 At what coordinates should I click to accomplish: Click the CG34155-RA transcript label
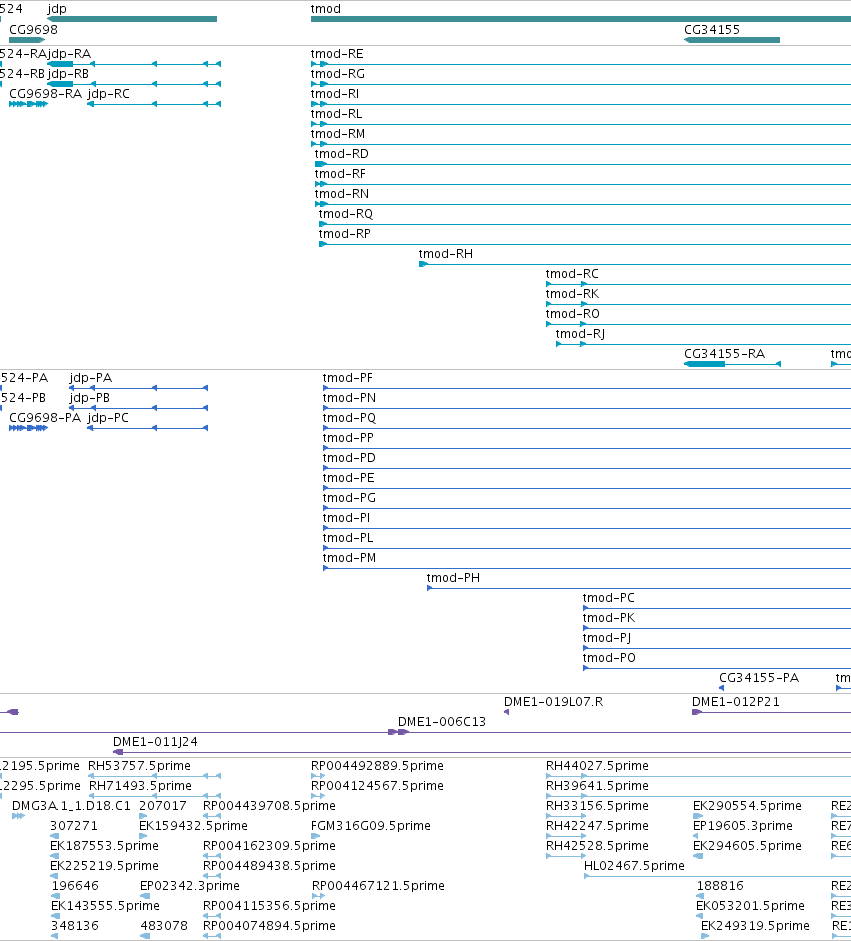(724, 354)
